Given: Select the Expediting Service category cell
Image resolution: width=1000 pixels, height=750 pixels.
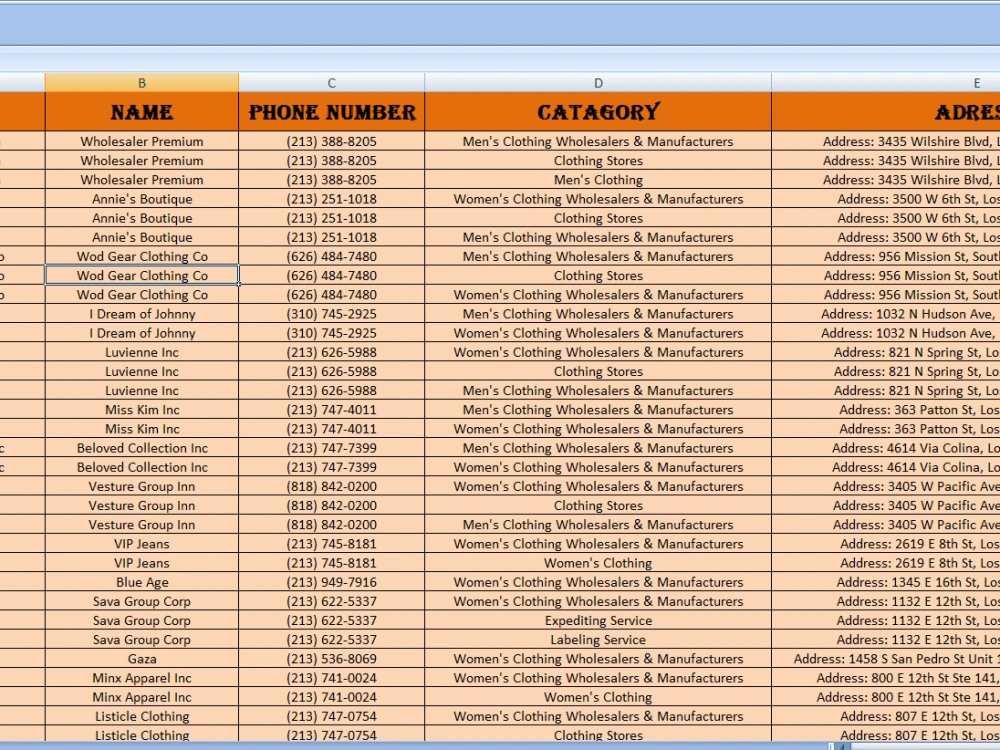Looking at the screenshot, I should click(598, 621).
